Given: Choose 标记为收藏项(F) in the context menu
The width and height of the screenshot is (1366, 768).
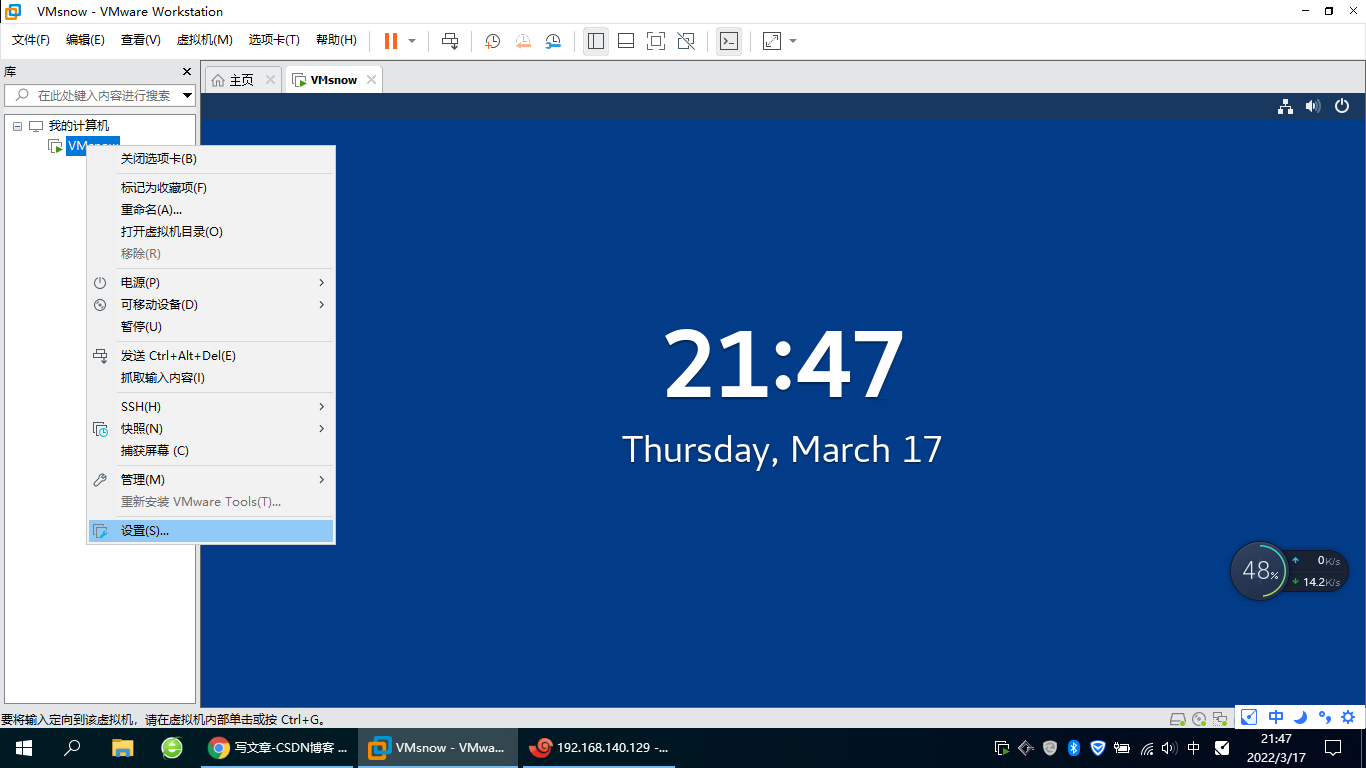Looking at the screenshot, I should (x=210, y=188).
